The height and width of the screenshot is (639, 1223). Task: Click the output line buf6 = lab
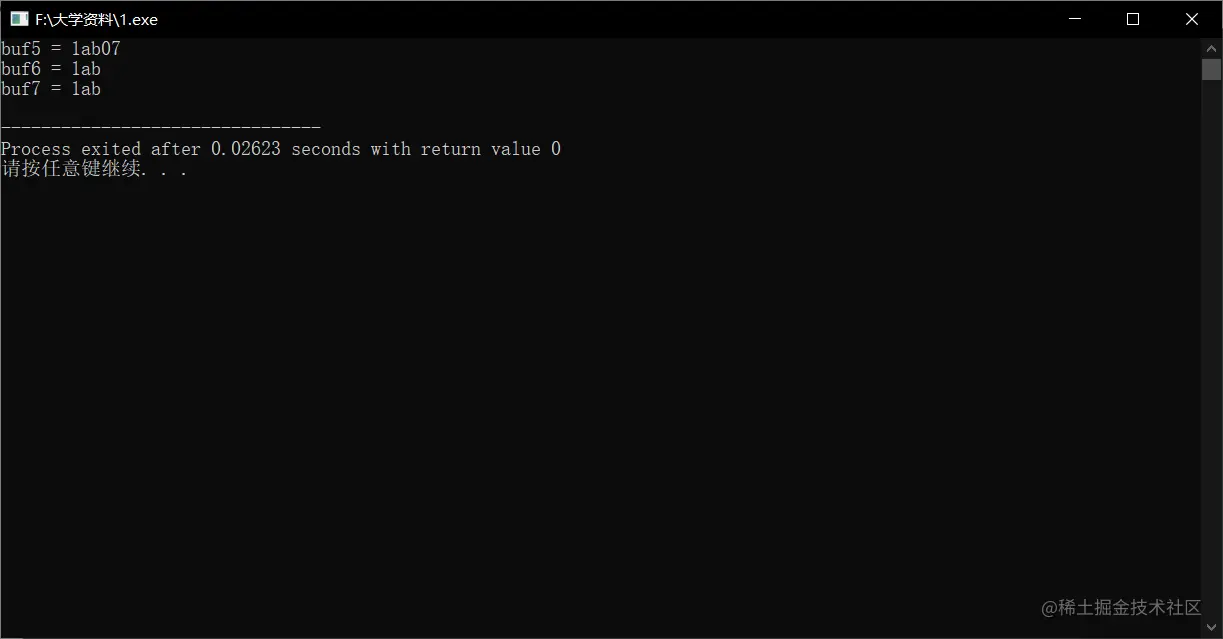(x=51, y=69)
